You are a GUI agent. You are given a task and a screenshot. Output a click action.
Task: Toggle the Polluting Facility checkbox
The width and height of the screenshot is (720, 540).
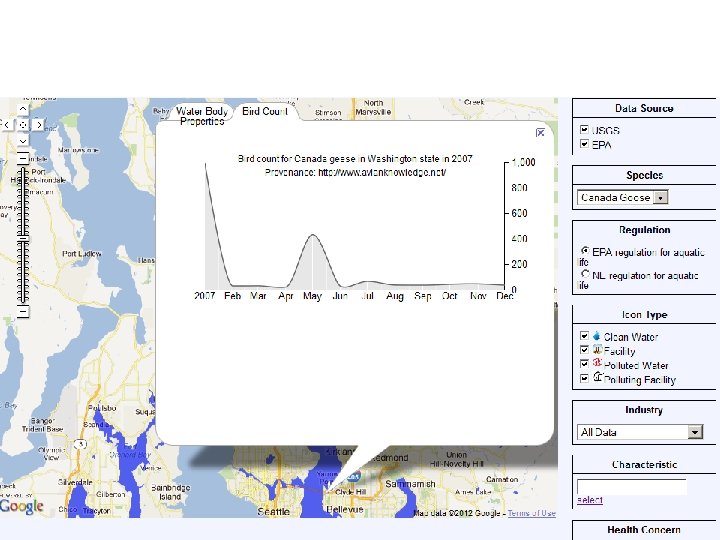tap(584, 378)
